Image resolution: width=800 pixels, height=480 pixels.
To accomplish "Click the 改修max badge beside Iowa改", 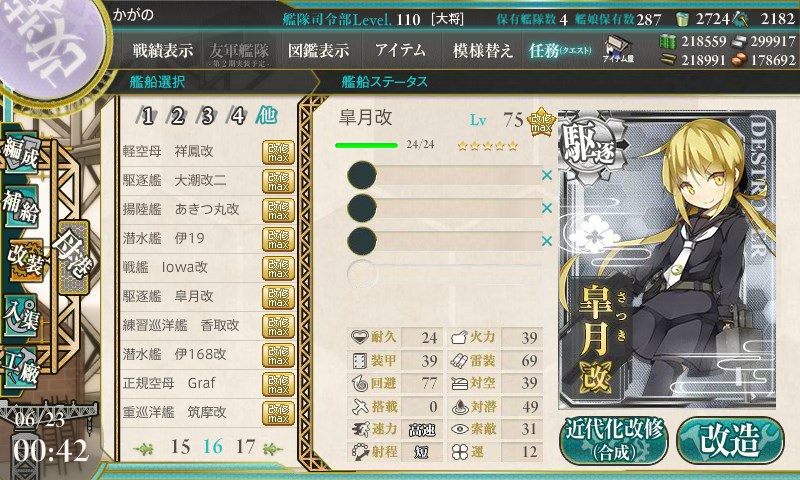I will (278, 268).
